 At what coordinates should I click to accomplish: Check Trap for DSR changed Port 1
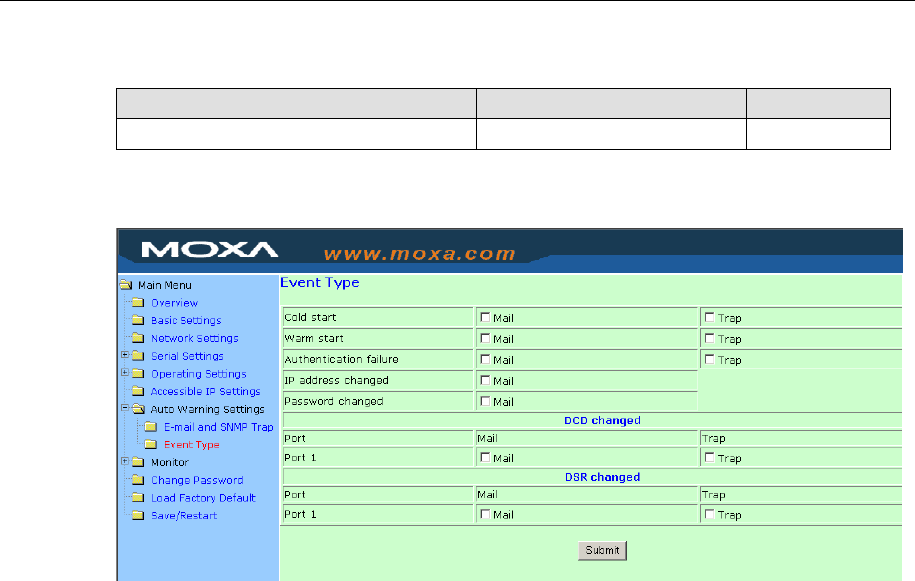click(710, 514)
